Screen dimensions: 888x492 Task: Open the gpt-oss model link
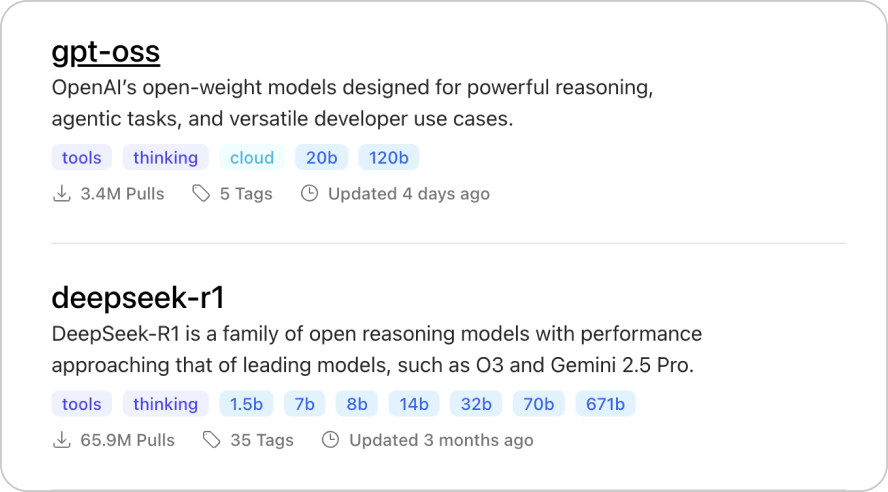coord(106,51)
